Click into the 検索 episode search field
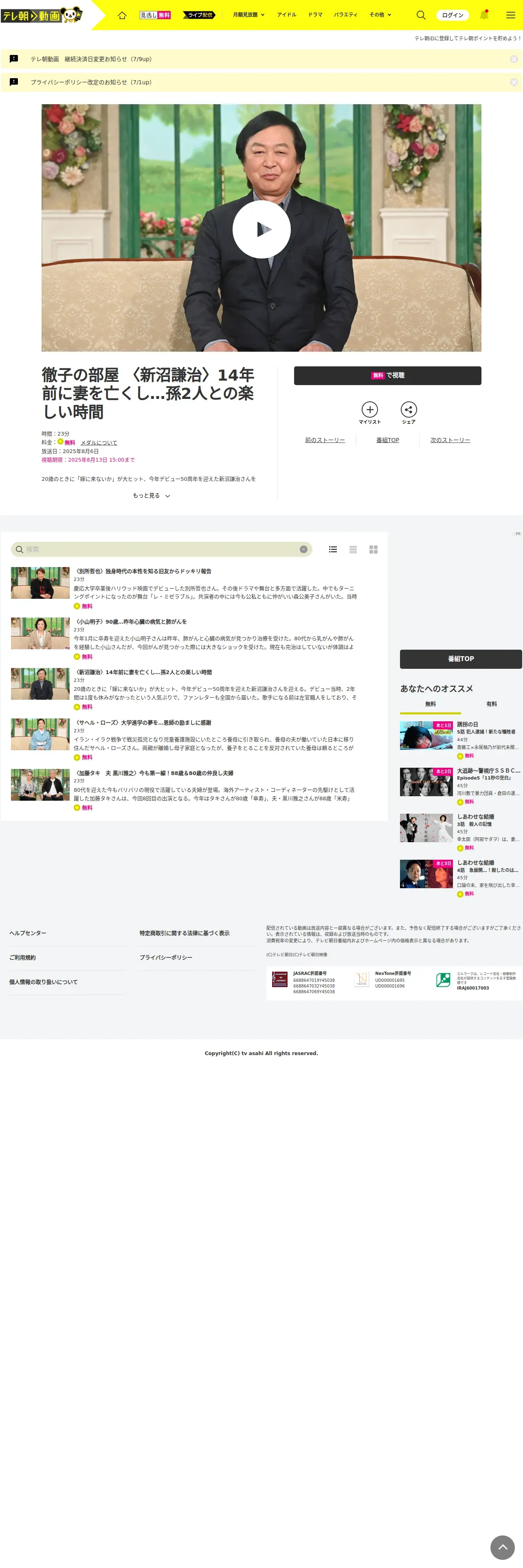Viewport: 523px width, 1568px height. click(x=161, y=549)
